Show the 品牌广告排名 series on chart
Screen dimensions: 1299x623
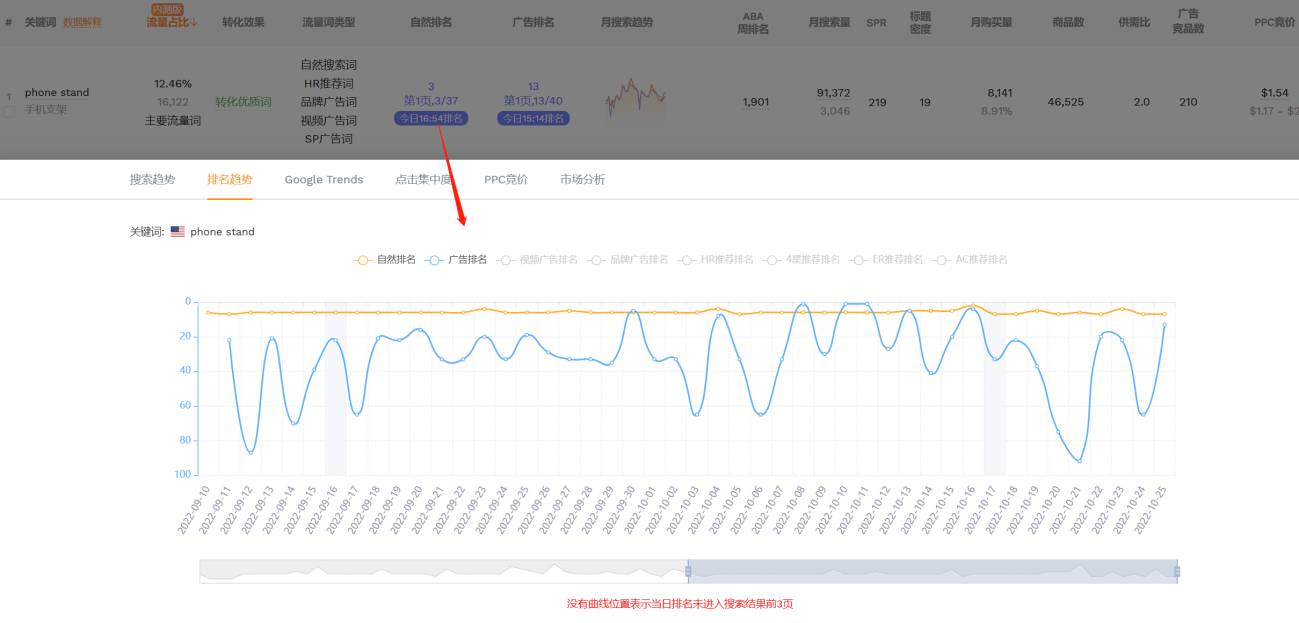click(x=628, y=260)
